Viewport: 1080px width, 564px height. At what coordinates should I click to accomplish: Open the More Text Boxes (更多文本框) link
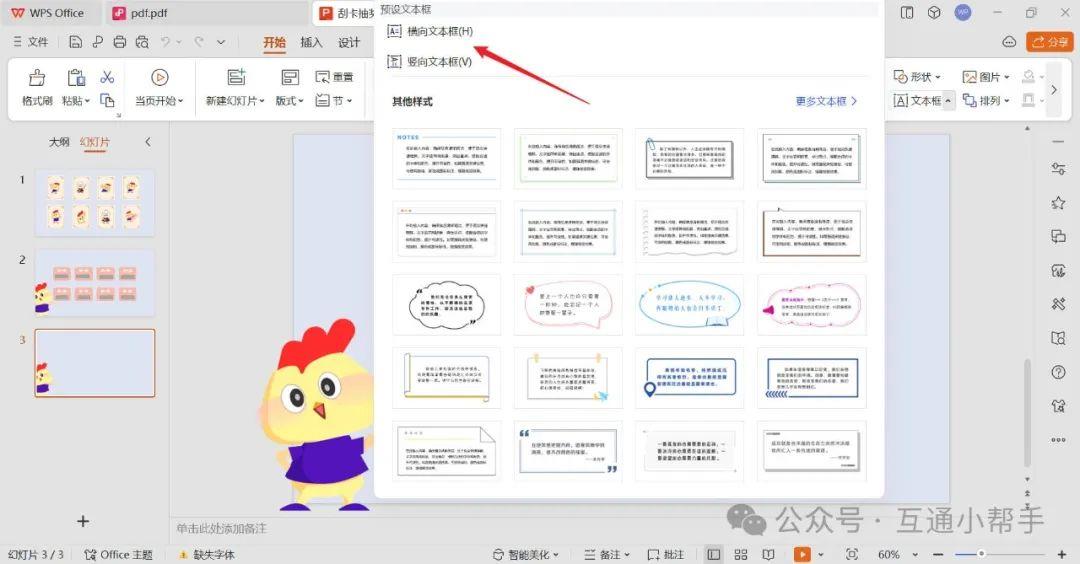tap(826, 101)
